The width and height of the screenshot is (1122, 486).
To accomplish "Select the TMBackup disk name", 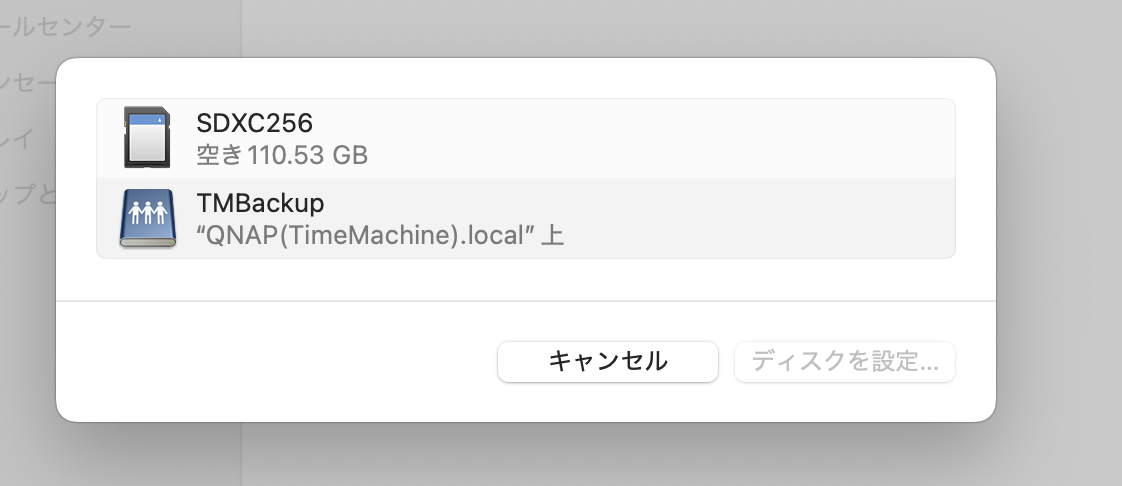I will 260,203.
